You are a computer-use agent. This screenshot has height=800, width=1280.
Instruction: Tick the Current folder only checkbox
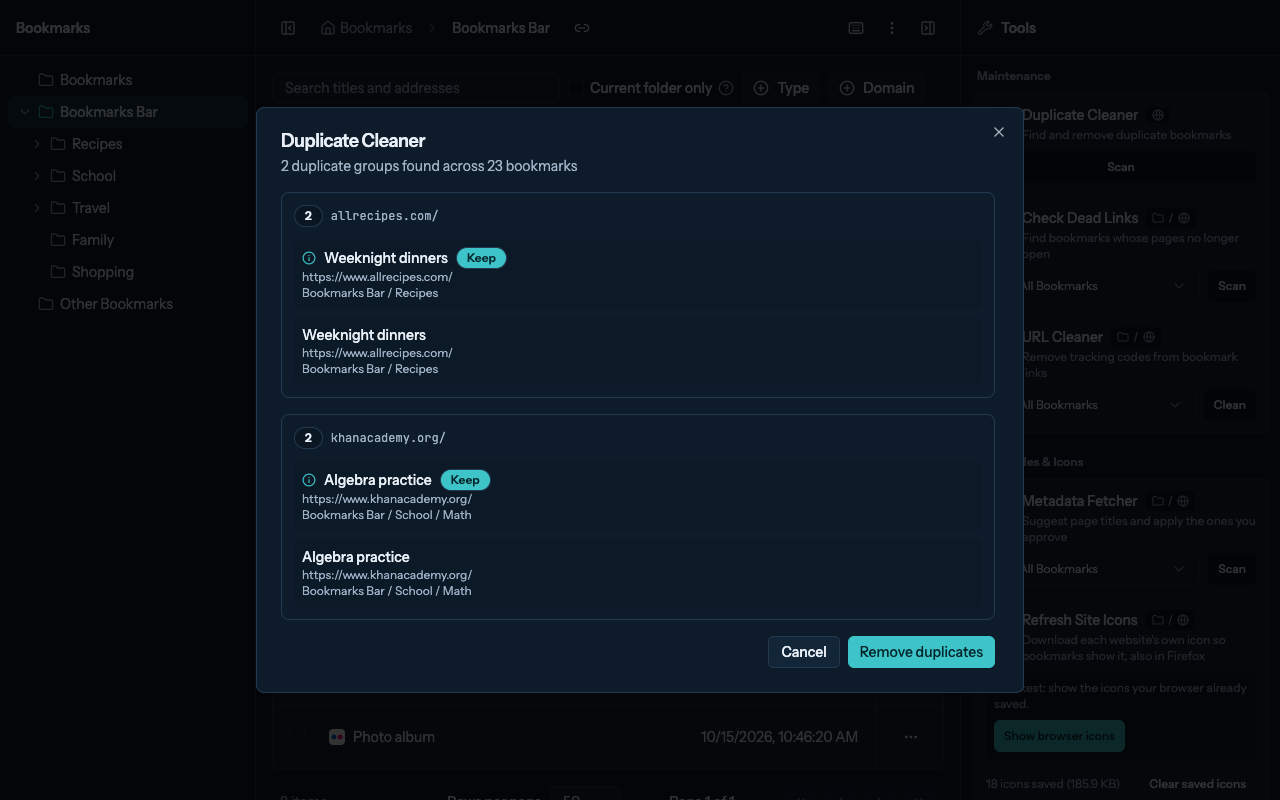[x=576, y=88]
